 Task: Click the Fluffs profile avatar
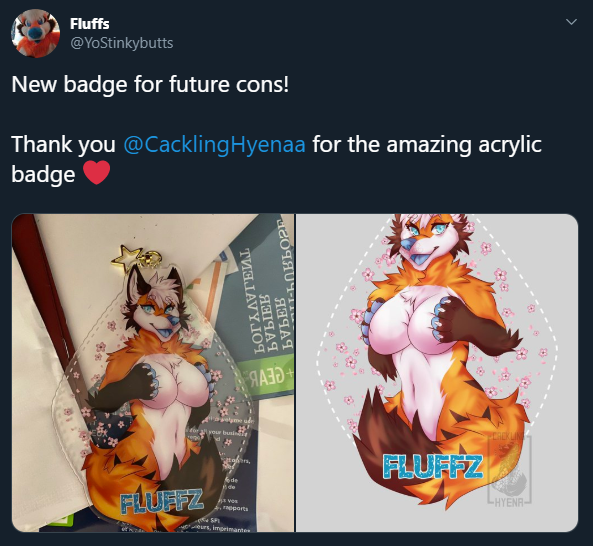36,33
